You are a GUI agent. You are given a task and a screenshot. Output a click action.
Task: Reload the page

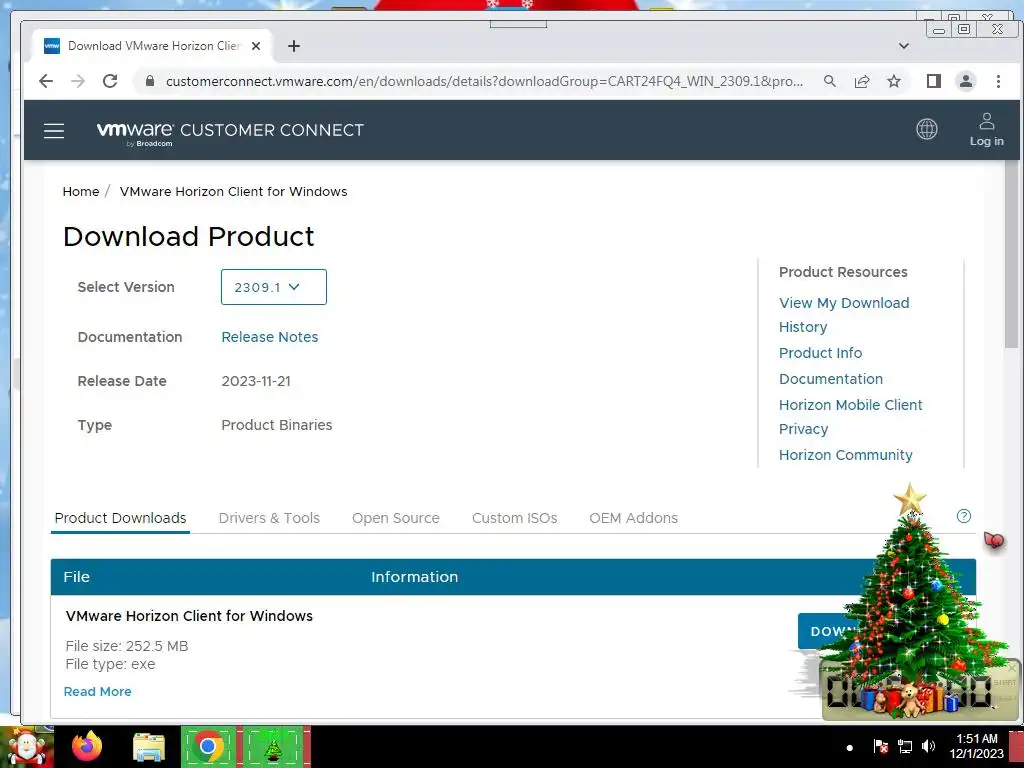[x=110, y=81]
